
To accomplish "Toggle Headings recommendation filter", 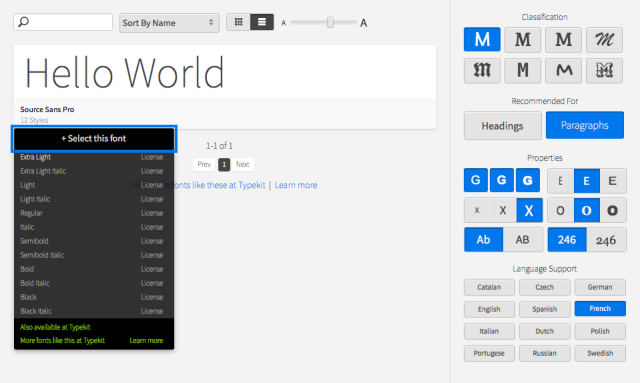I will pos(502,126).
